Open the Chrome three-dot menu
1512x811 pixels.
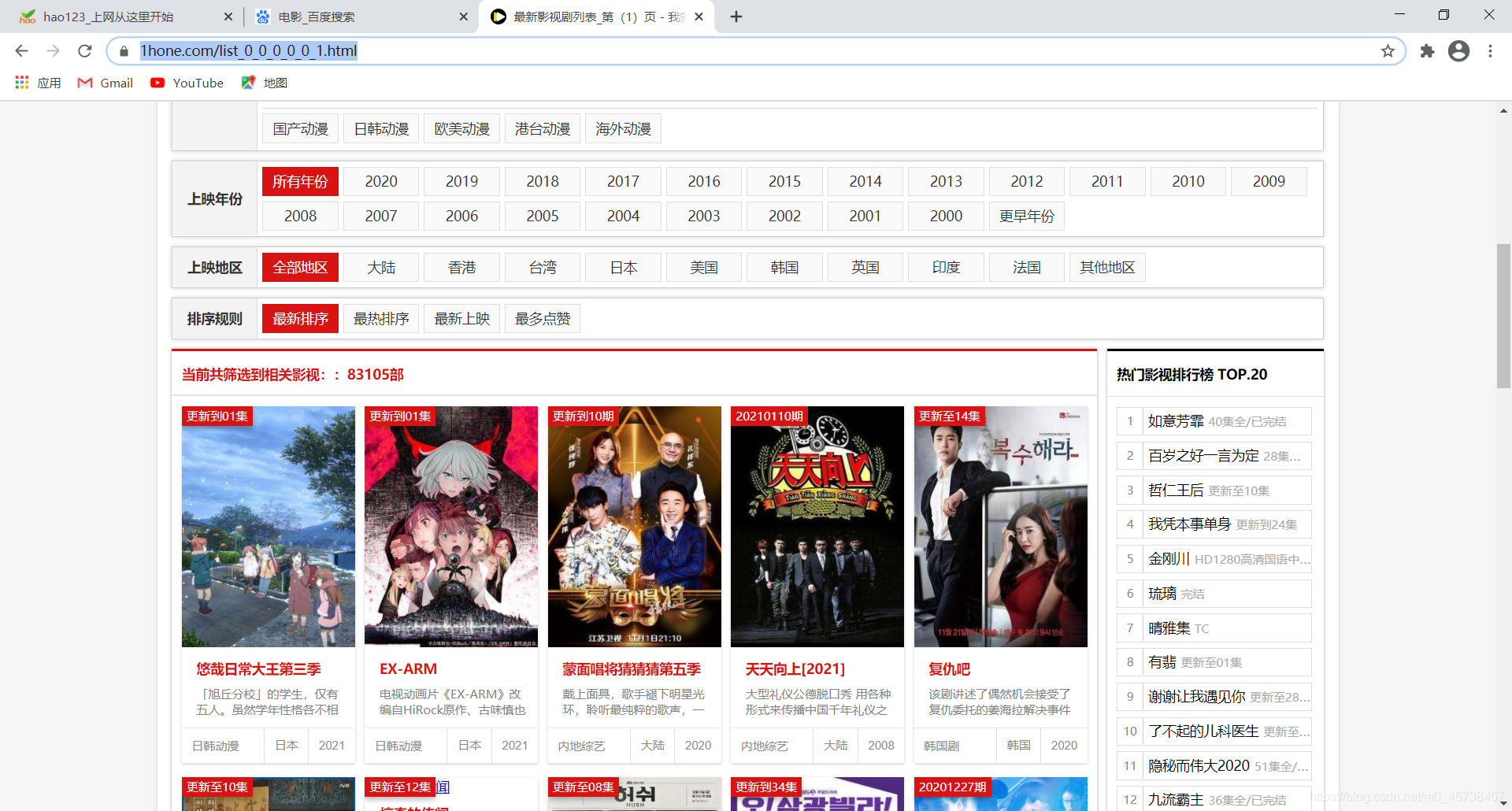(x=1490, y=51)
